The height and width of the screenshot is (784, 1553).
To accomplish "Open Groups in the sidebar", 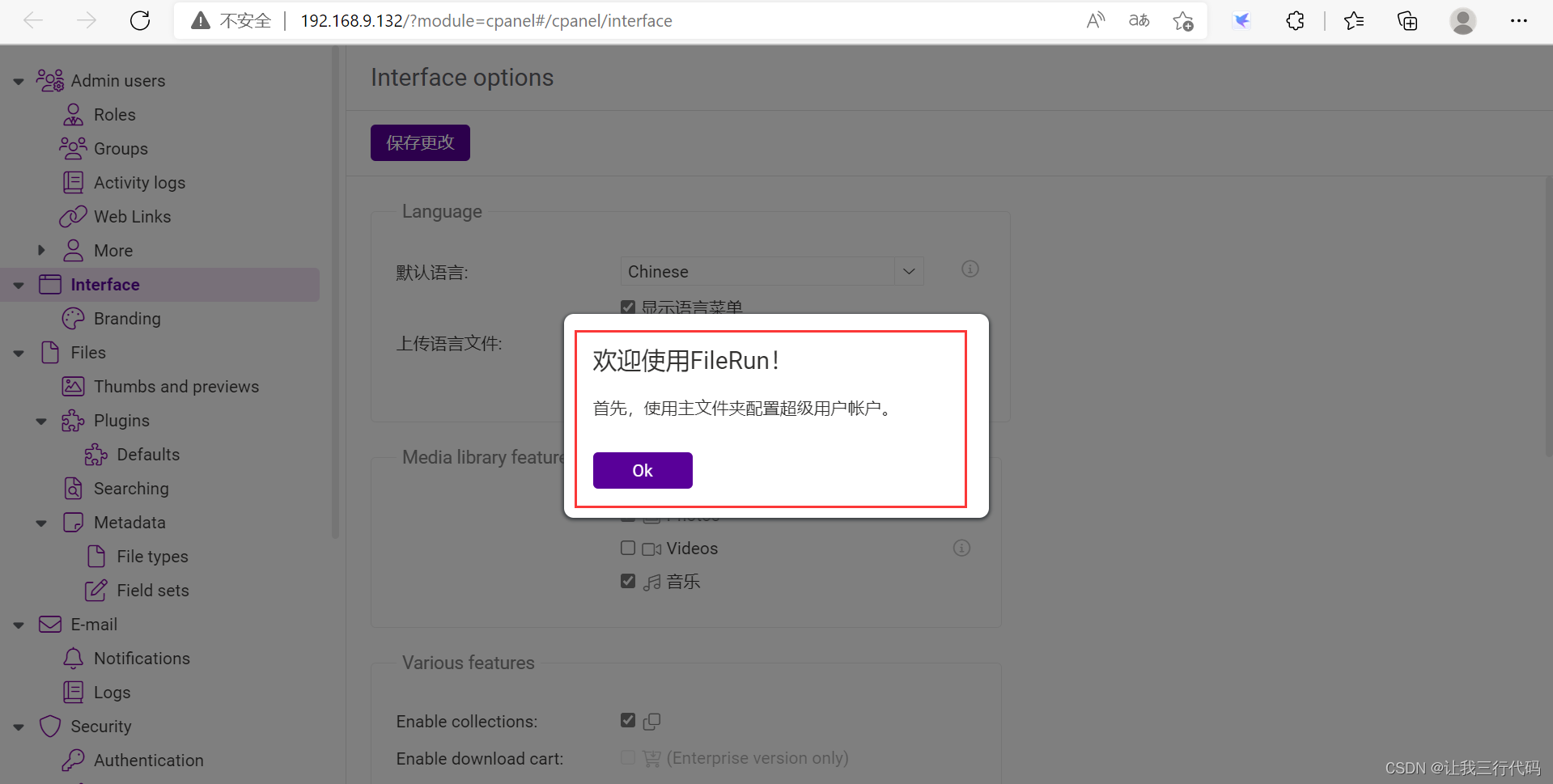I will click(x=121, y=148).
